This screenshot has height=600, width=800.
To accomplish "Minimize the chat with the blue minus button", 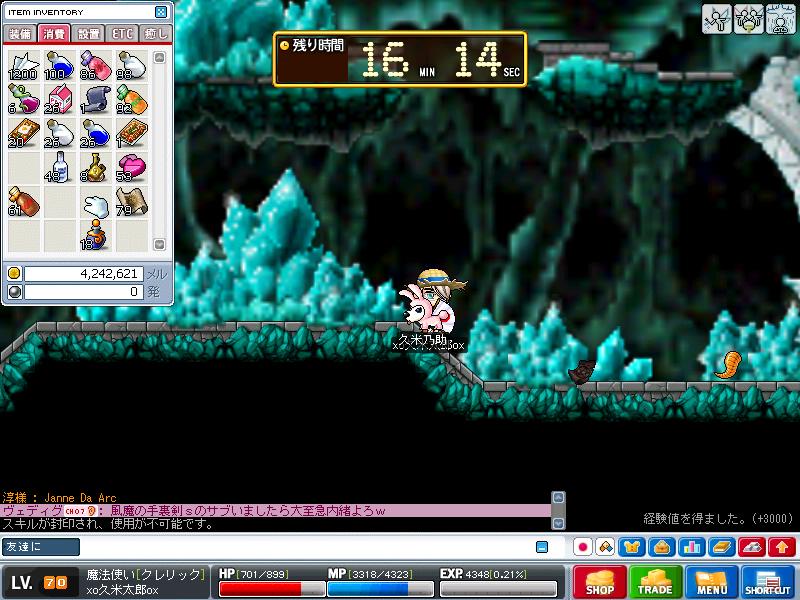I will (x=542, y=547).
